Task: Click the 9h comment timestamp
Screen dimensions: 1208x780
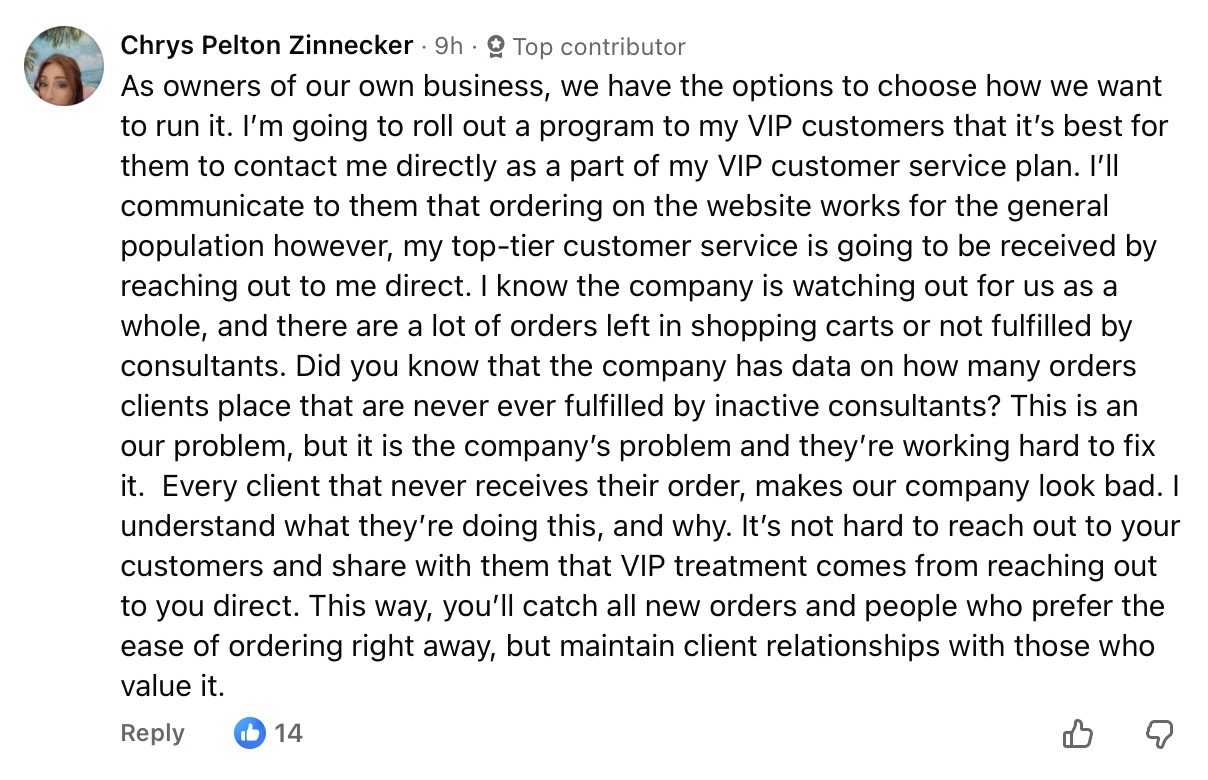Action: point(449,46)
